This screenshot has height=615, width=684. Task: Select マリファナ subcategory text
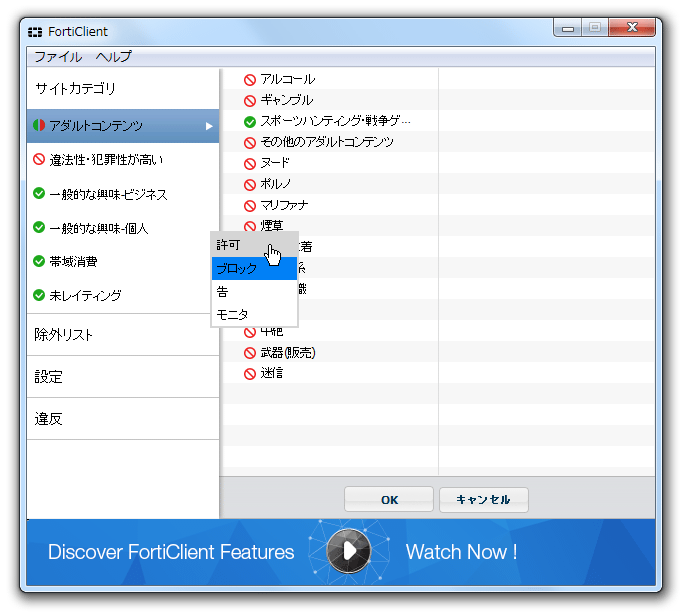click(284, 205)
